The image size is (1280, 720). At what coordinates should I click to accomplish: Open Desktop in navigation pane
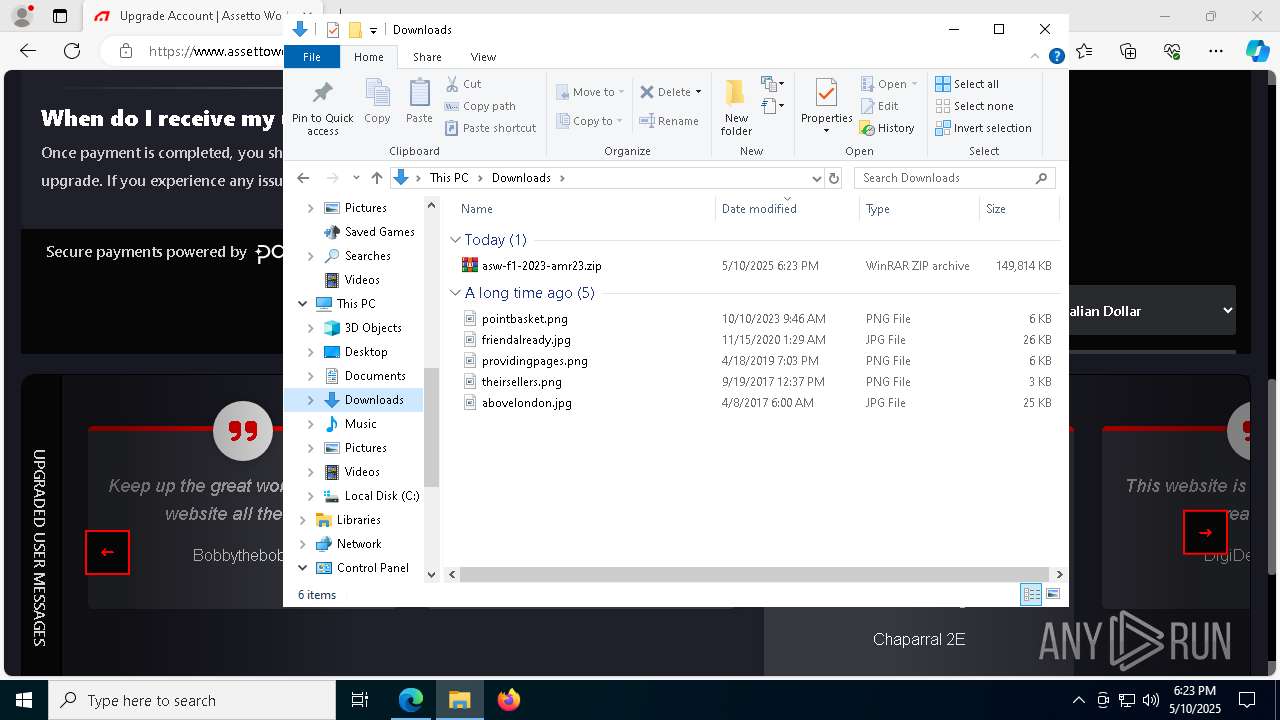[366, 352]
